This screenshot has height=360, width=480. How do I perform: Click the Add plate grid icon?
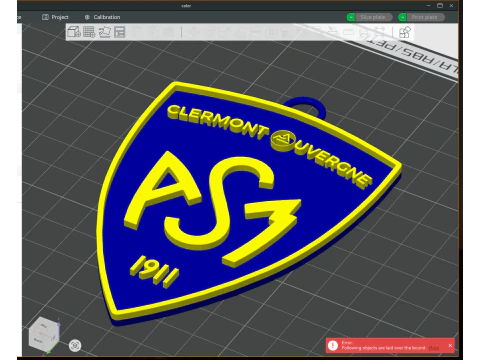click(89, 32)
